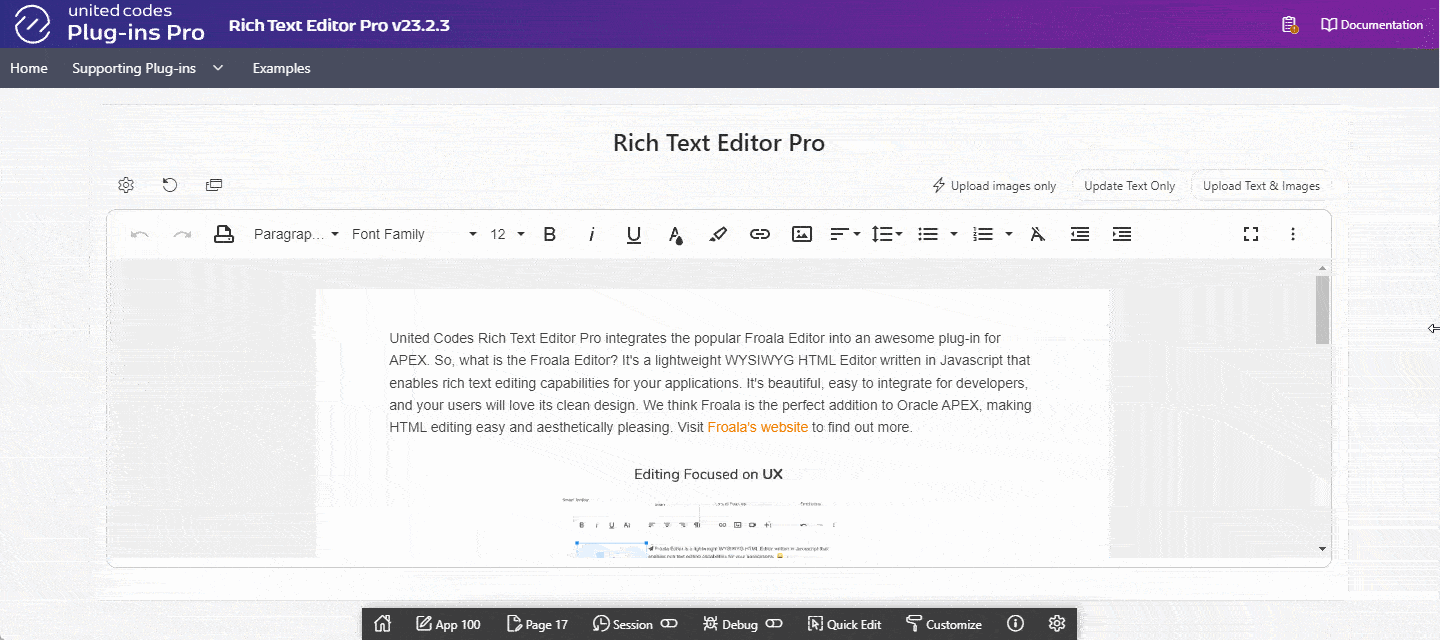The height and width of the screenshot is (640, 1440).
Task: Open the numbered list style dropdown arrow
Action: coord(1009,234)
